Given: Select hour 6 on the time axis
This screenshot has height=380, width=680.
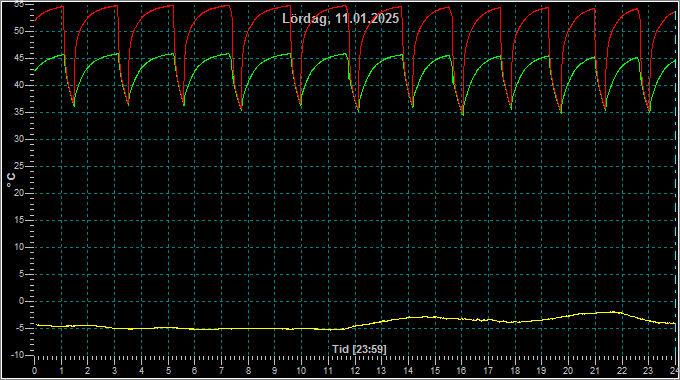Looking at the screenshot, I should point(194,371).
